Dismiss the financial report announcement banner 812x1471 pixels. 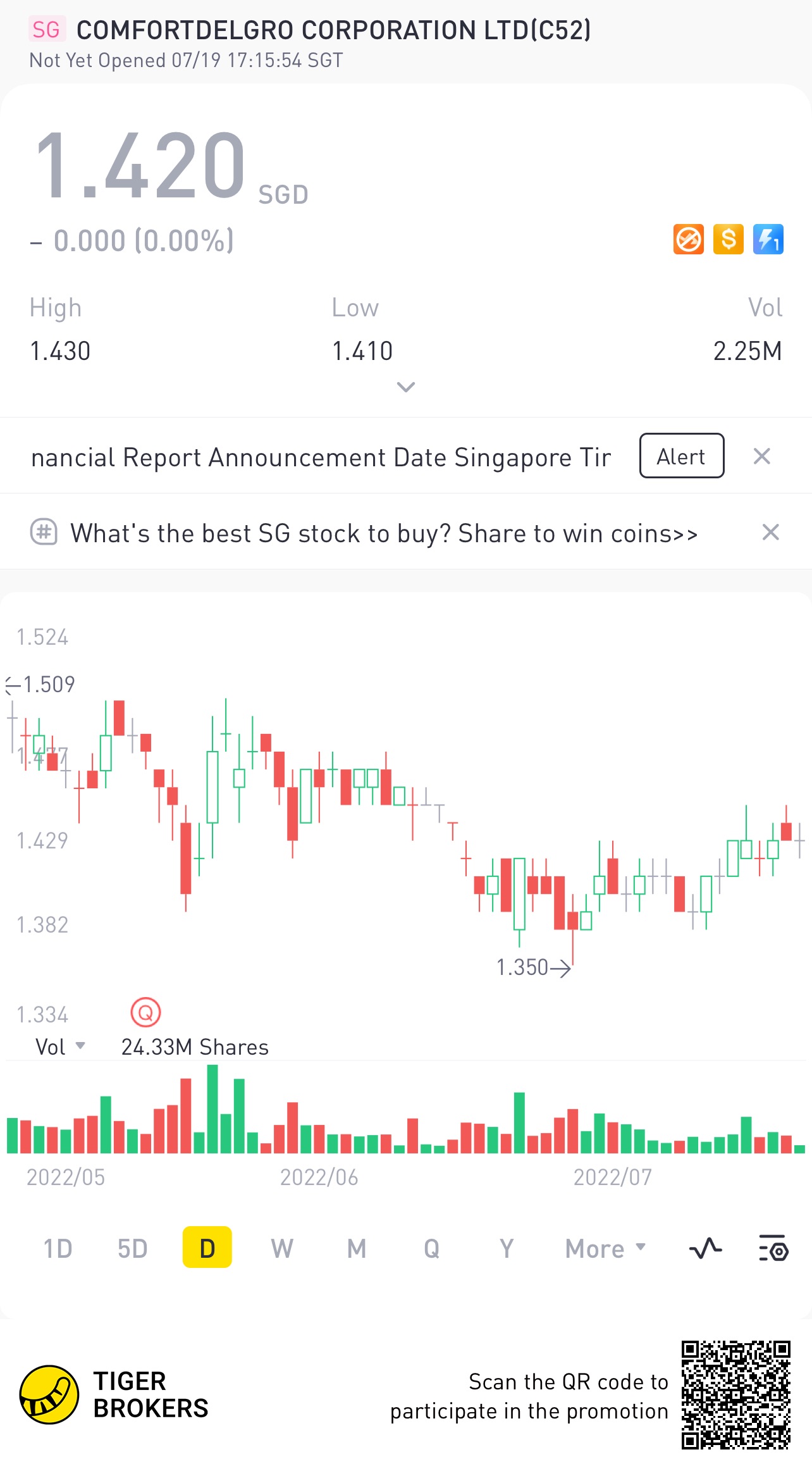pos(762,456)
